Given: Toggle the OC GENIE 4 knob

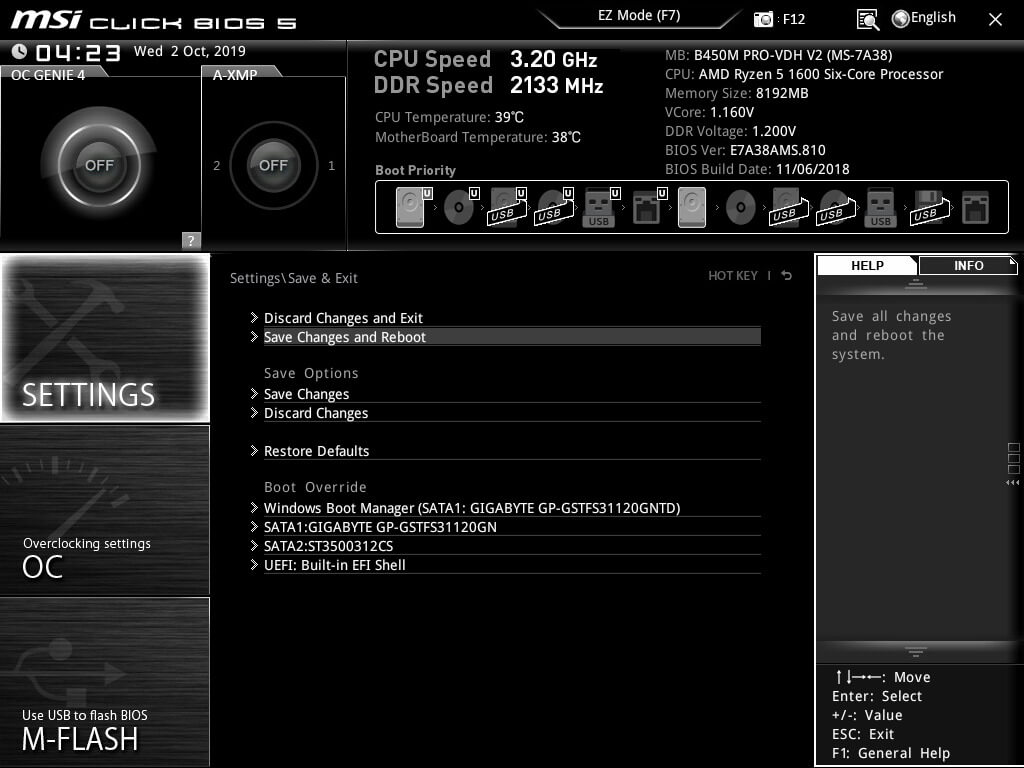Looking at the screenshot, I should 99,165.
